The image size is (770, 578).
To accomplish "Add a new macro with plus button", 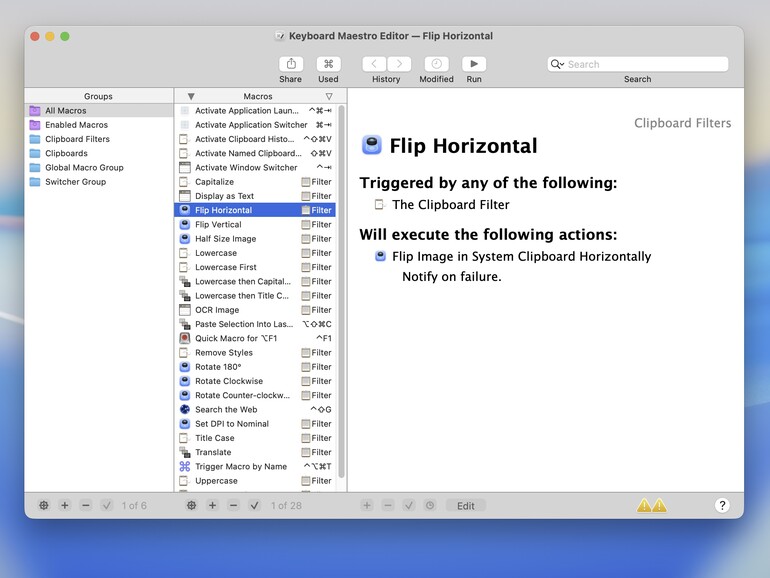I will click(213, 505).
